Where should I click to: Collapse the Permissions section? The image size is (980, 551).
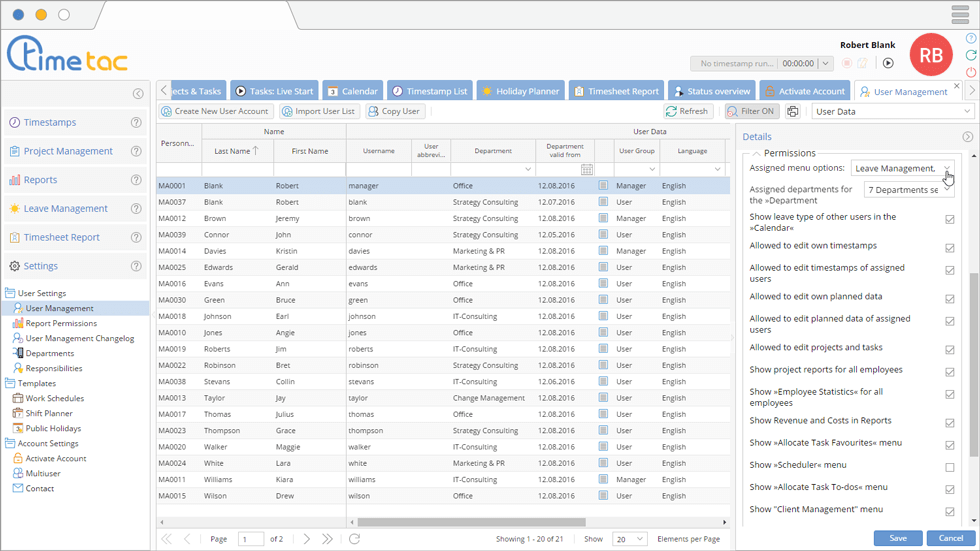point(756,153)
